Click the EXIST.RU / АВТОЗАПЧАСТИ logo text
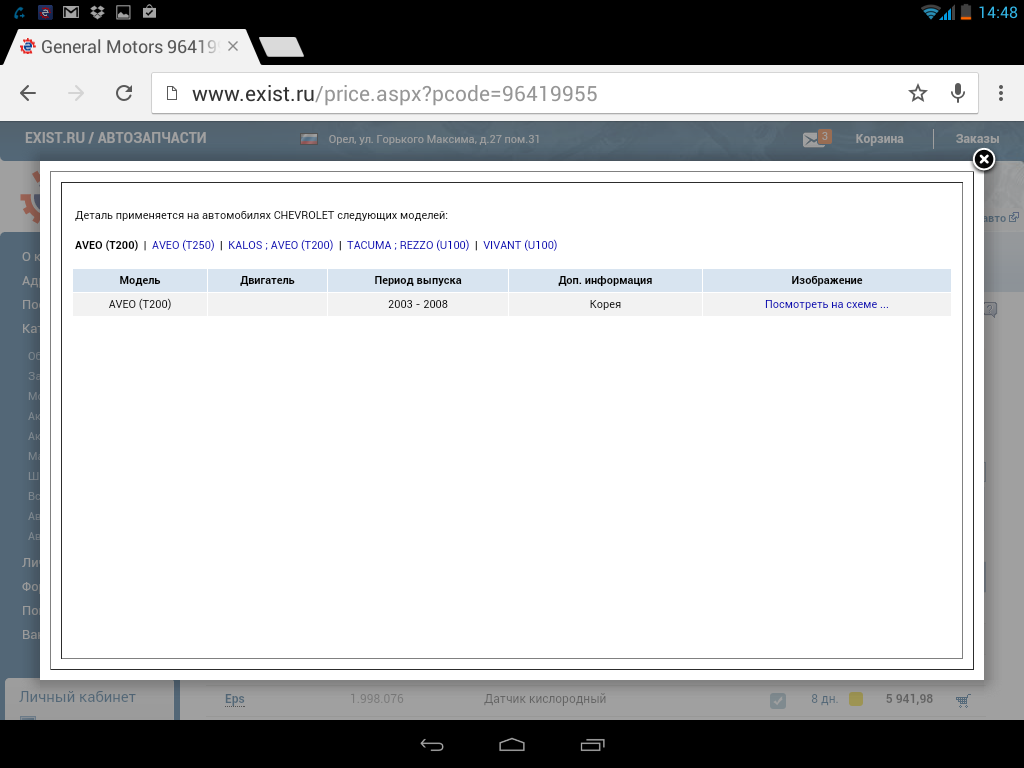The height and width of the screenshot is (768, 1024). tap(116, 138)
